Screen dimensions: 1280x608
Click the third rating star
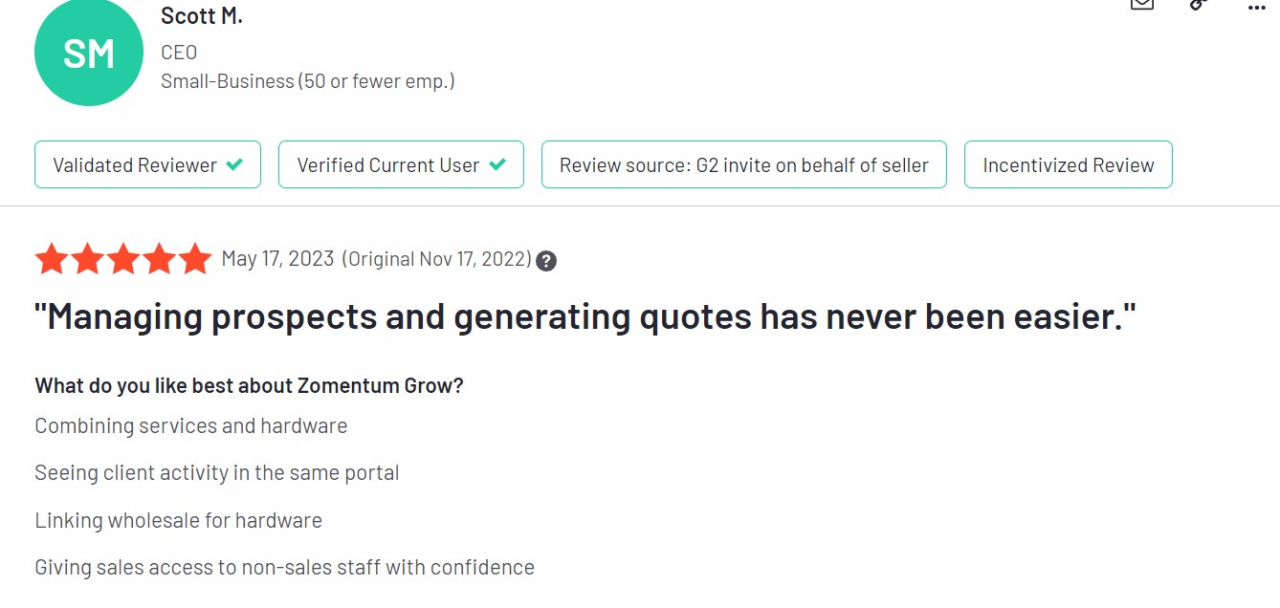point(123,259)
